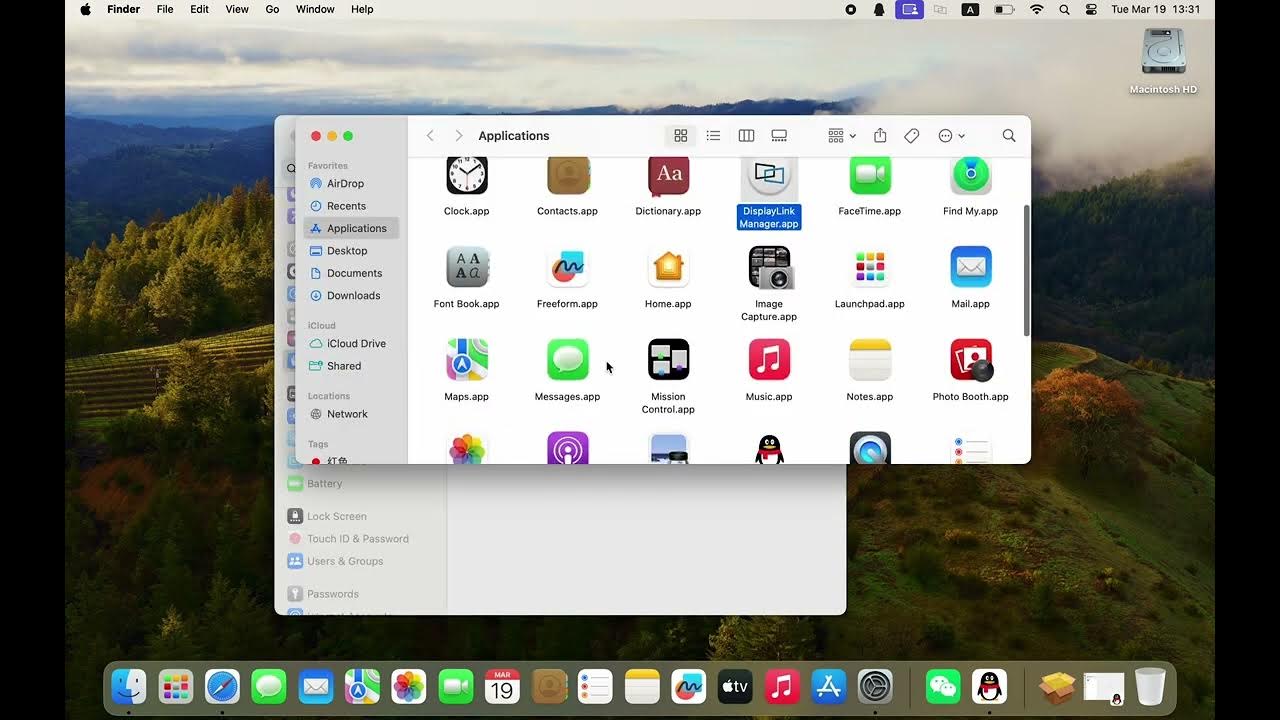Viewport: 1280px width, 720px height.
Task: Select Find My.app icon
Action: 971,177
